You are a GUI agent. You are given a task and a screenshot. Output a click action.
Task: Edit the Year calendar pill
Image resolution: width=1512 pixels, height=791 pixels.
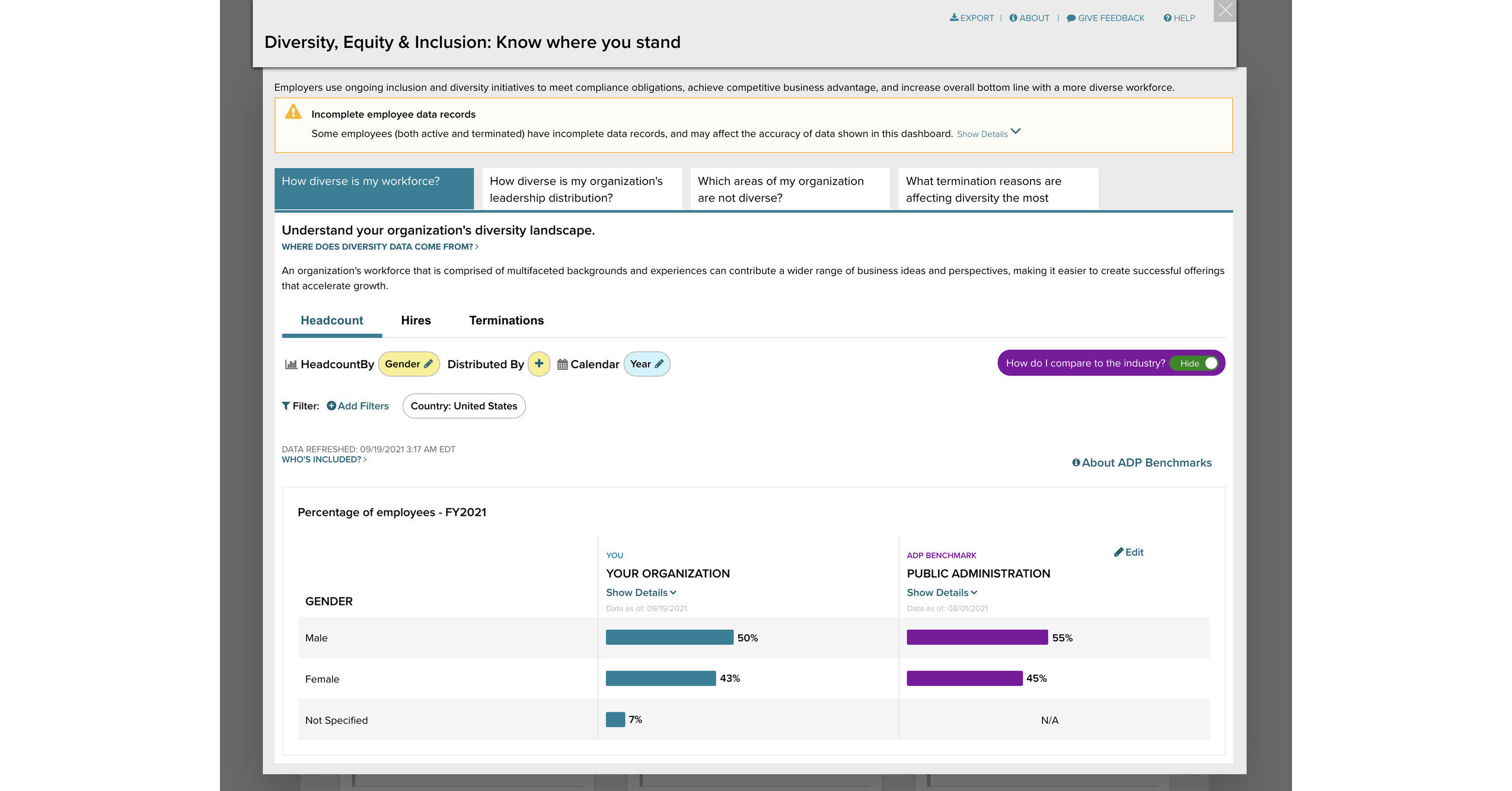[647, 364]
